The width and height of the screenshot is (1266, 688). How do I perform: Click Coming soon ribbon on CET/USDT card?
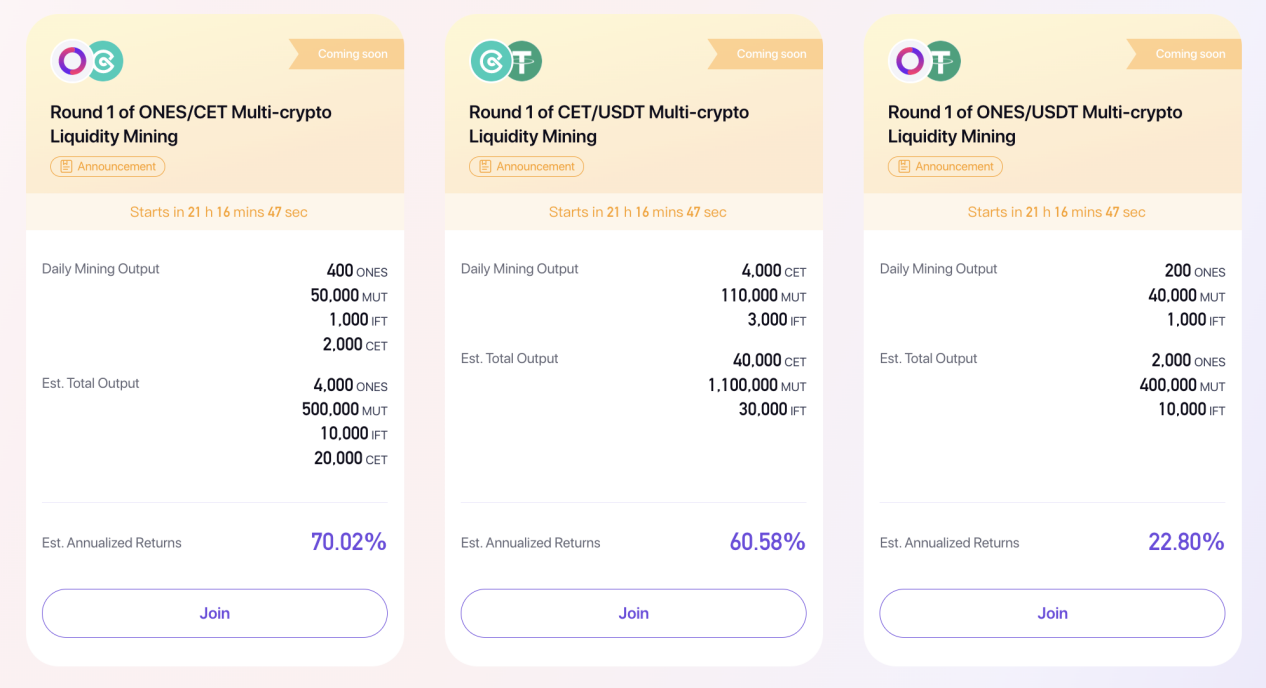click(766, 54)
